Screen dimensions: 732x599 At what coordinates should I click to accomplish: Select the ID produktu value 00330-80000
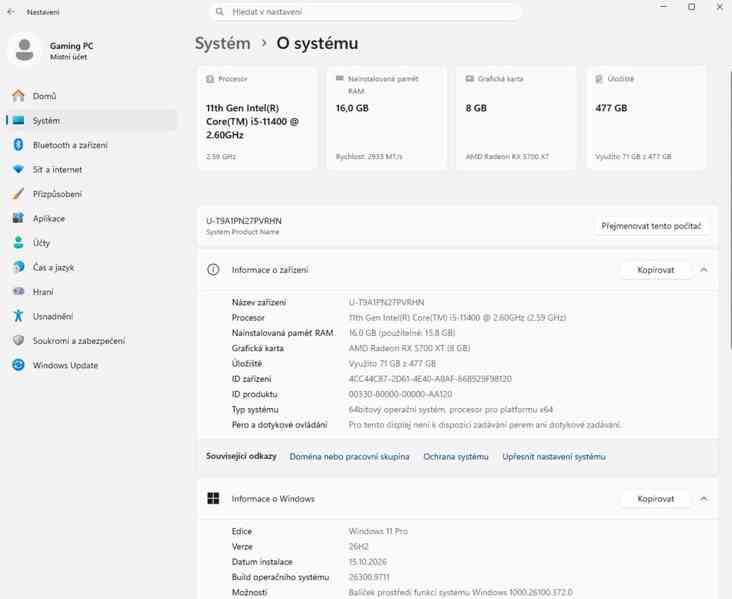point(400,394)
